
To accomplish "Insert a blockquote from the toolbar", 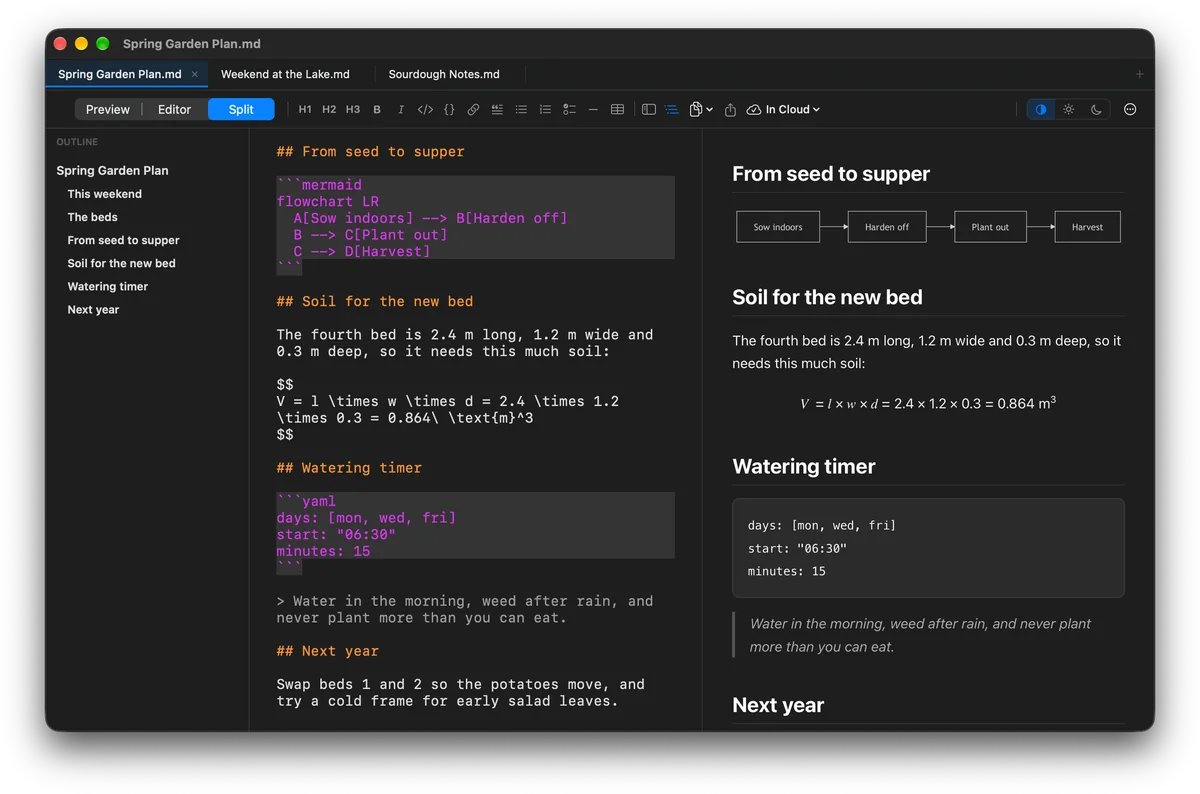I will [x=497, y=110].
